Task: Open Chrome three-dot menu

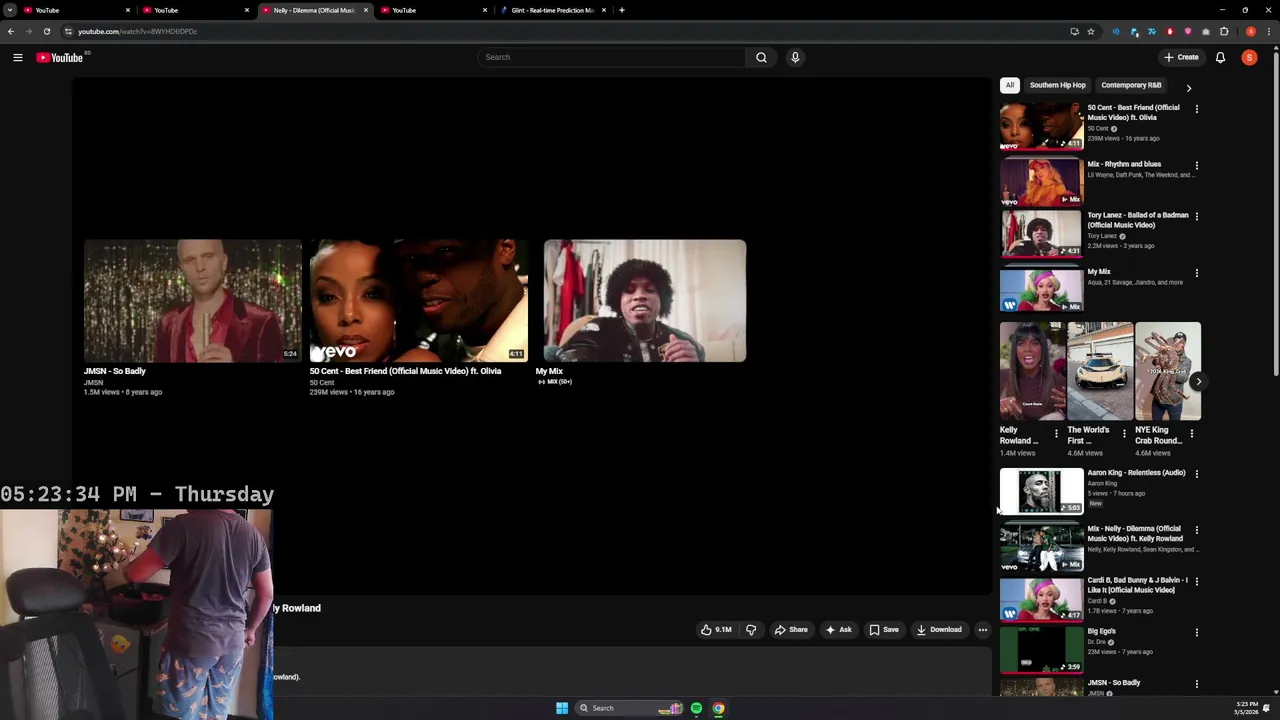Action: [1267, 31]
